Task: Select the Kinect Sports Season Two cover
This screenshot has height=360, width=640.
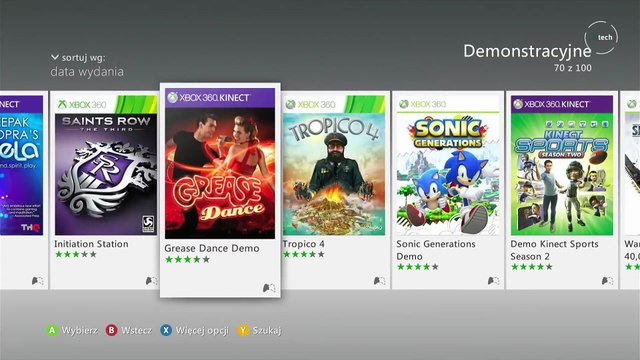Action: [562, 165]
